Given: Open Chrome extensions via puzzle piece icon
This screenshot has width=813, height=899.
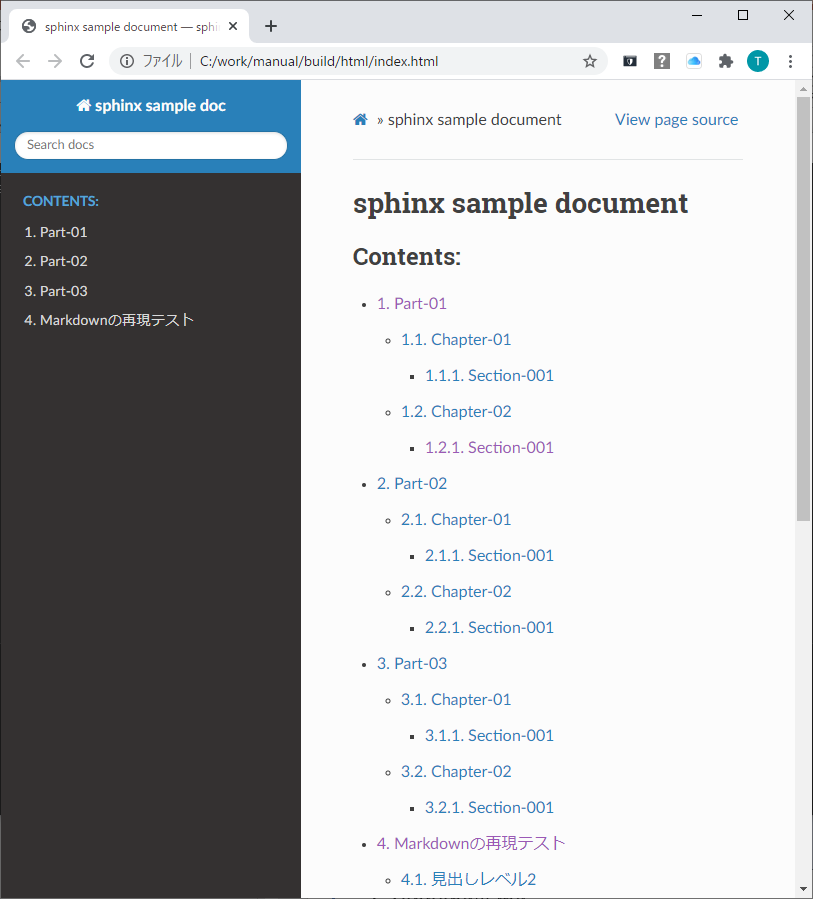Looking at the screenshot, I should (726, 61).
